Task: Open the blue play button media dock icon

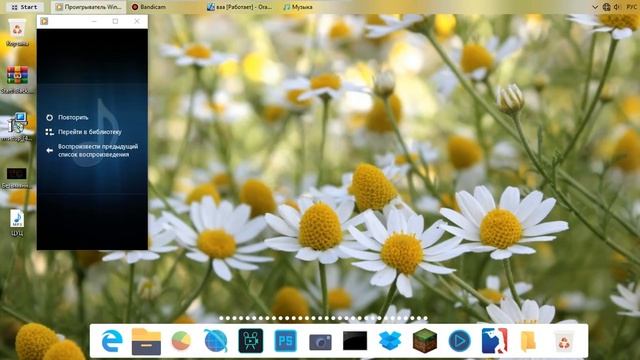Action: point(460,341)
